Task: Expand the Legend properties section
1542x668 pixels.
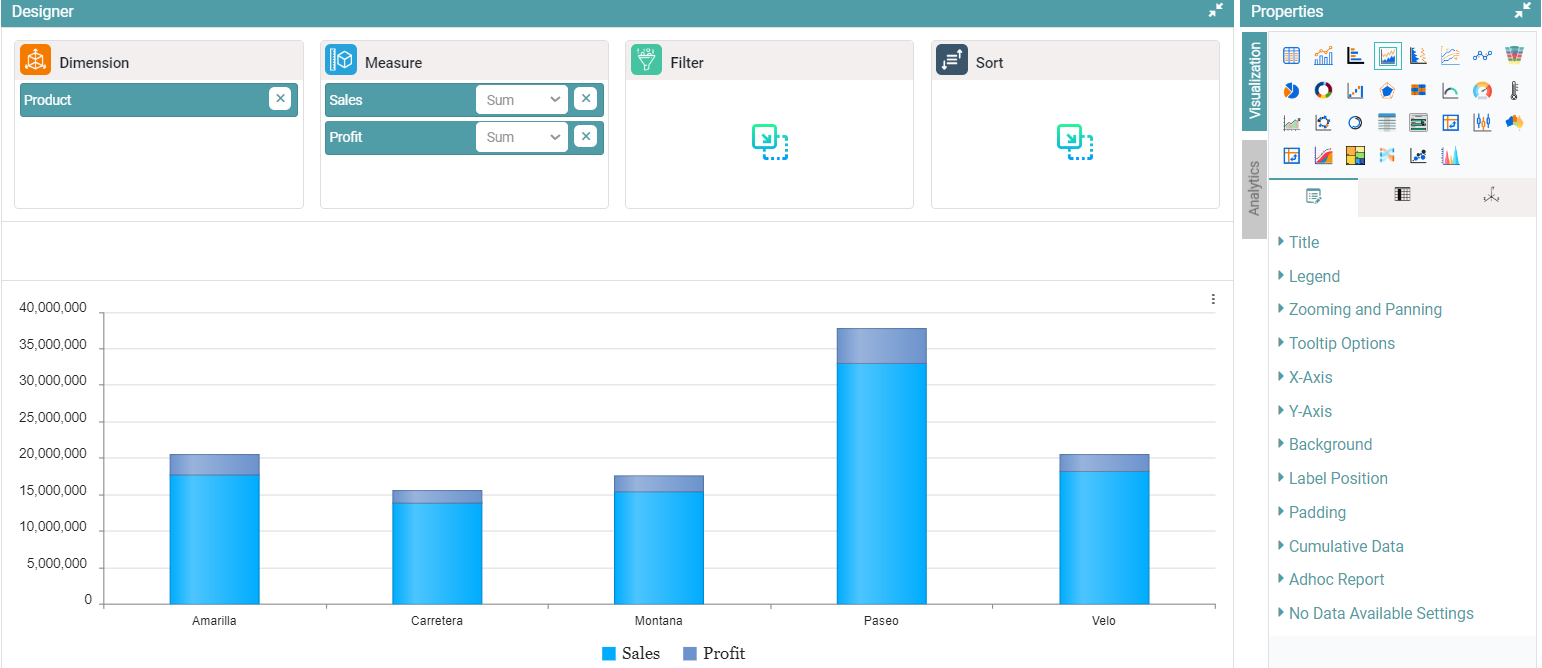Action: [1314, 276]
